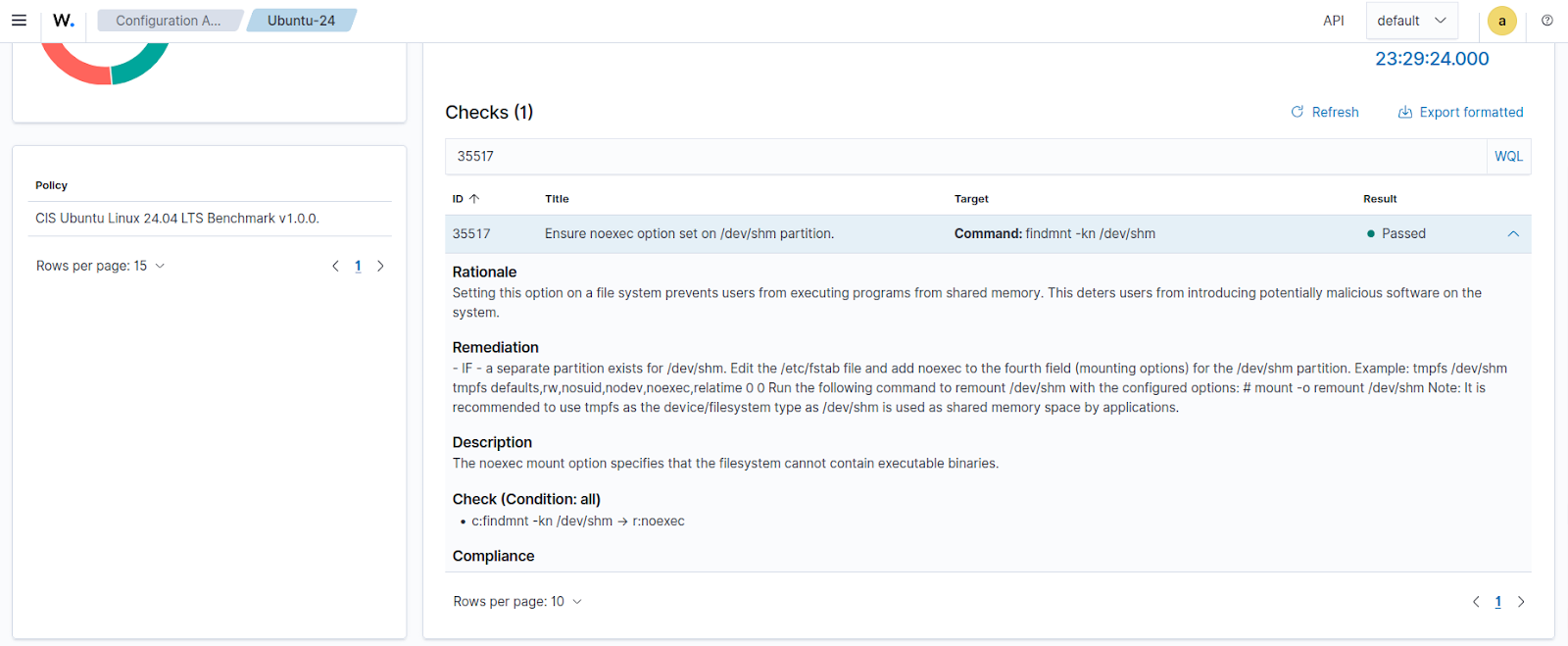This screenshot has height=646, width=1568.
Task: Toggle WQL query language button
Action: (x=1508, y=157)
